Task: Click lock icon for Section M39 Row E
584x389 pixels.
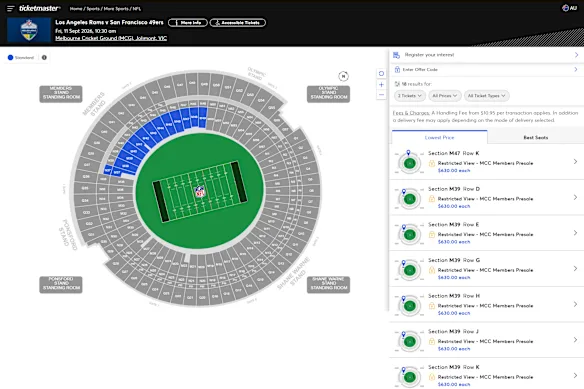Action: [x=432, y=234]
